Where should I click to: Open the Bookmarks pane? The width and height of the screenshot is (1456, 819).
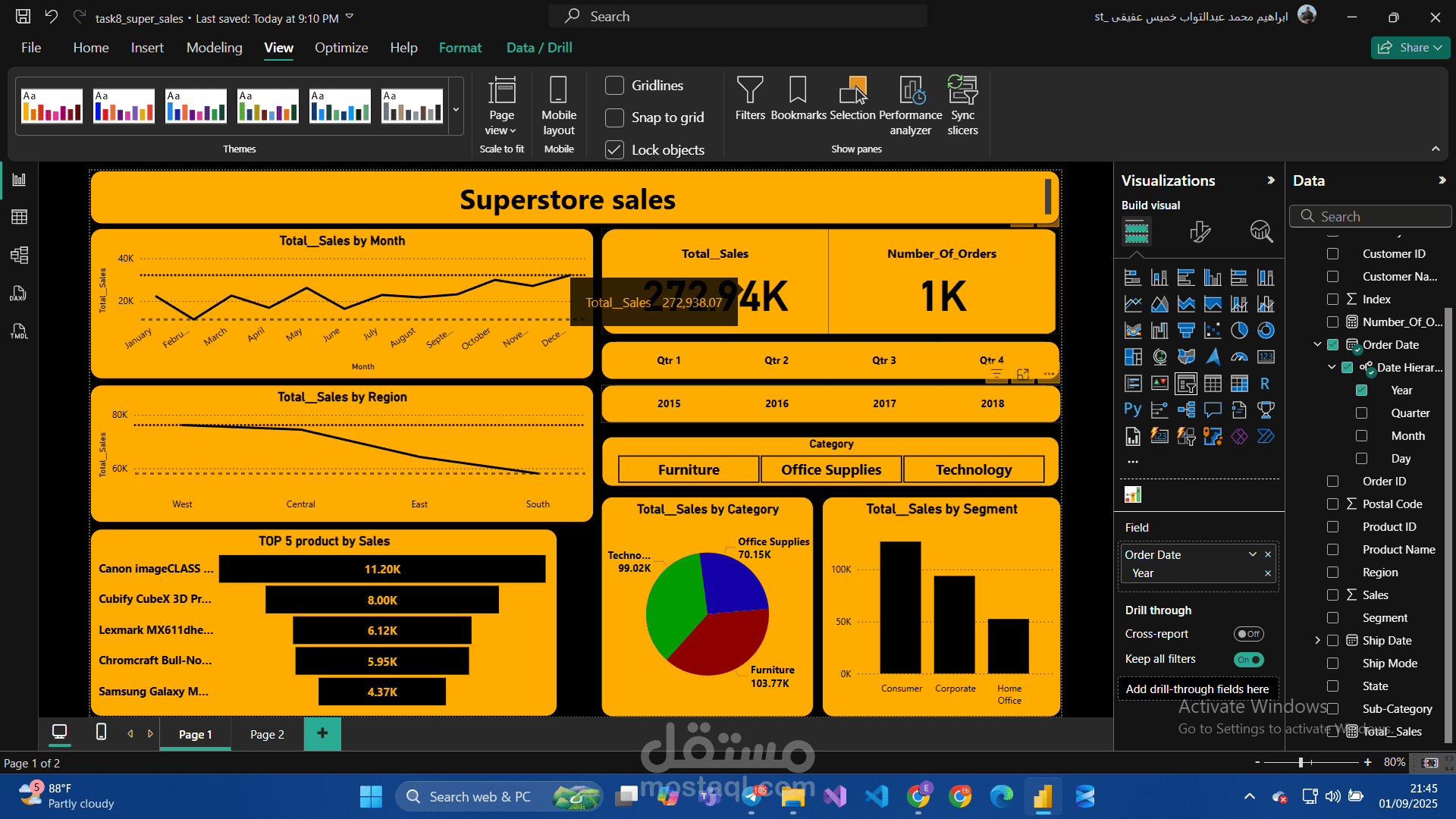798,99
